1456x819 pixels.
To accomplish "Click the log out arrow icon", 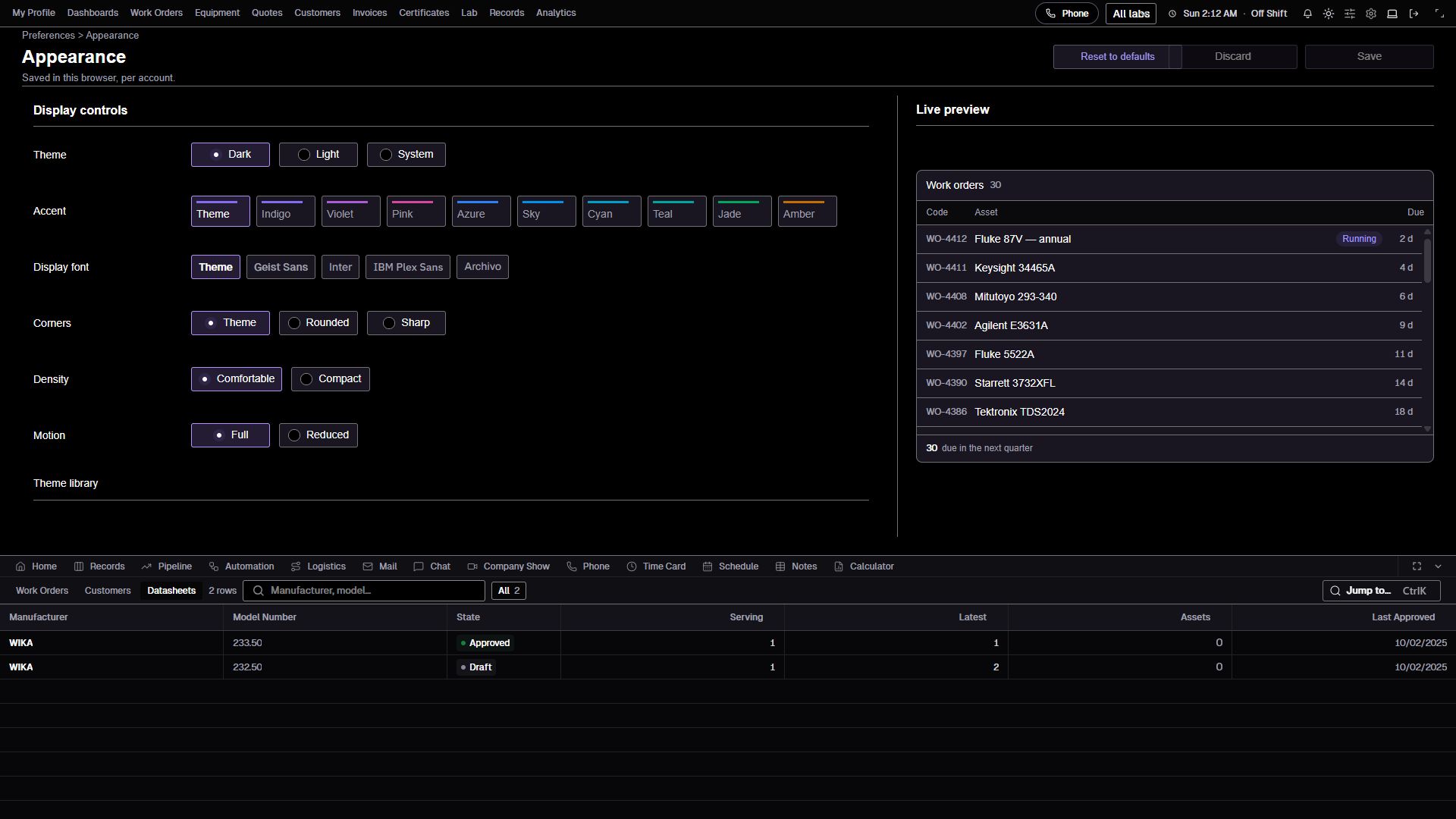I will 1414,14.
